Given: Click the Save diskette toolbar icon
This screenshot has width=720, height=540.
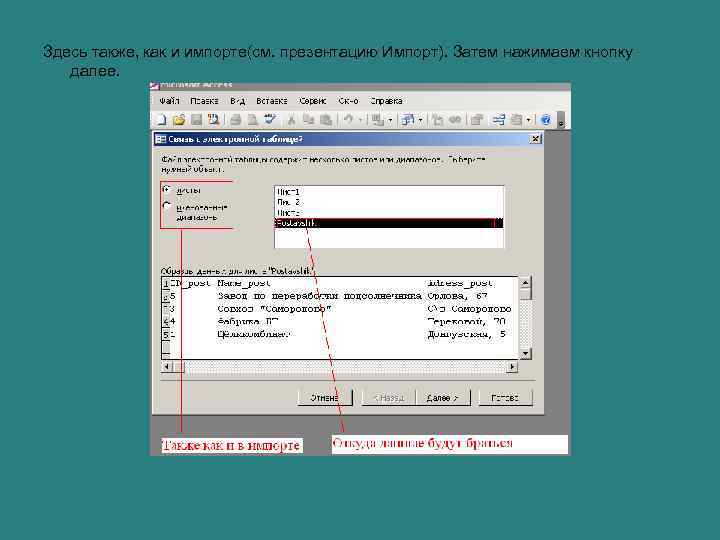Looking at the screenshot, I should (x=197, y=120).
